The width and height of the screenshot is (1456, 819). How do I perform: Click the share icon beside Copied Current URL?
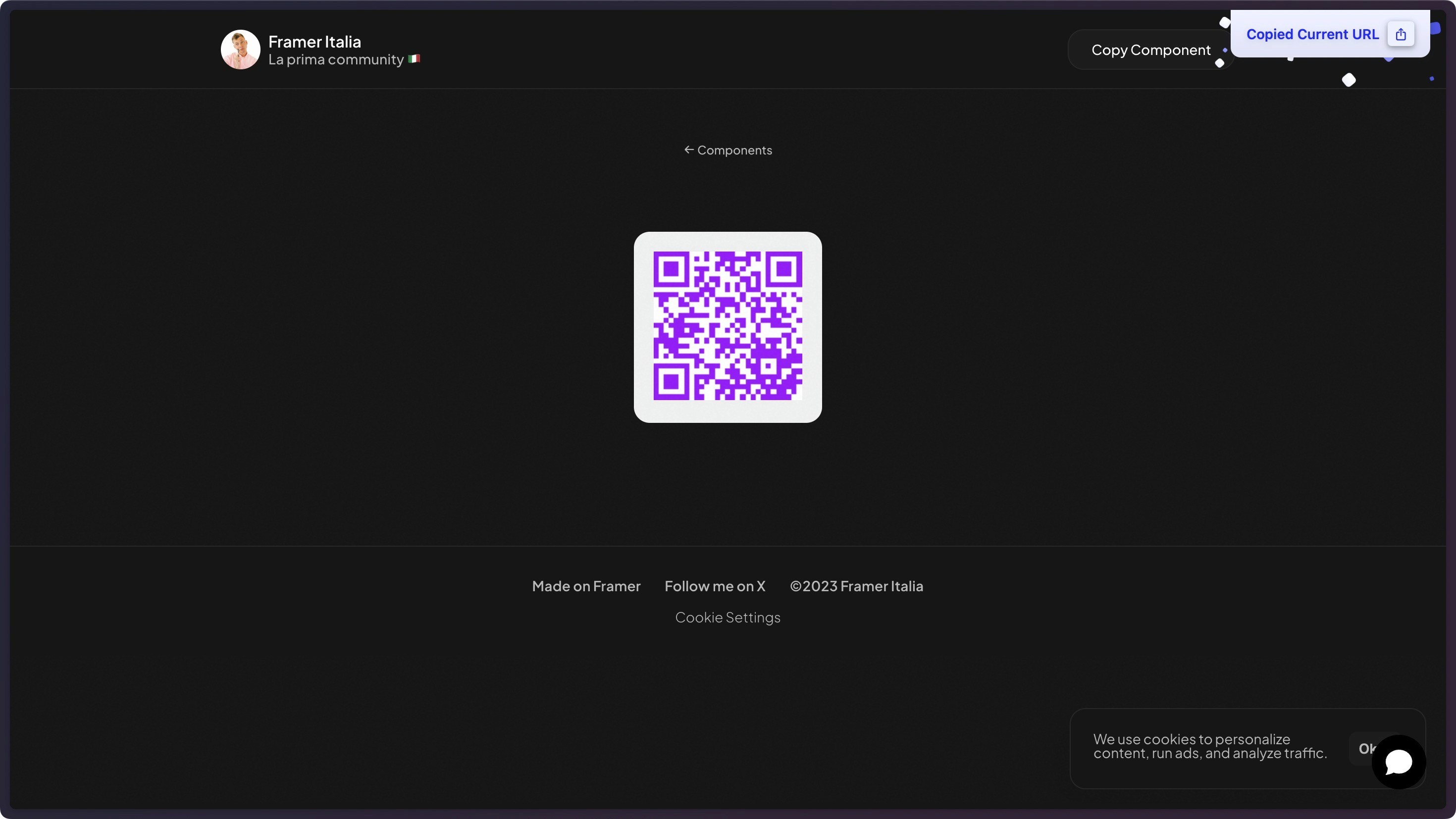tap(1401, 35)
